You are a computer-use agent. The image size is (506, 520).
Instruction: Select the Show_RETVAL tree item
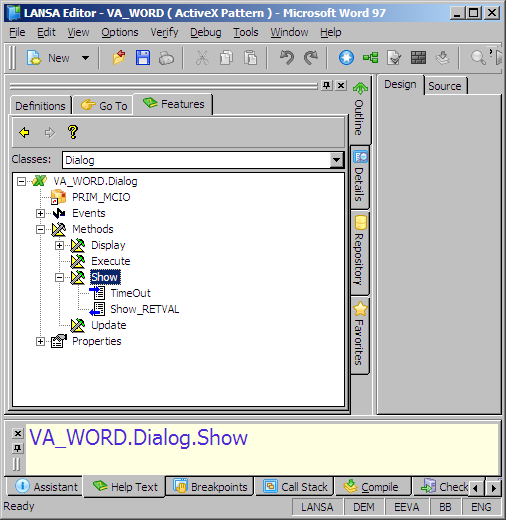145,309
